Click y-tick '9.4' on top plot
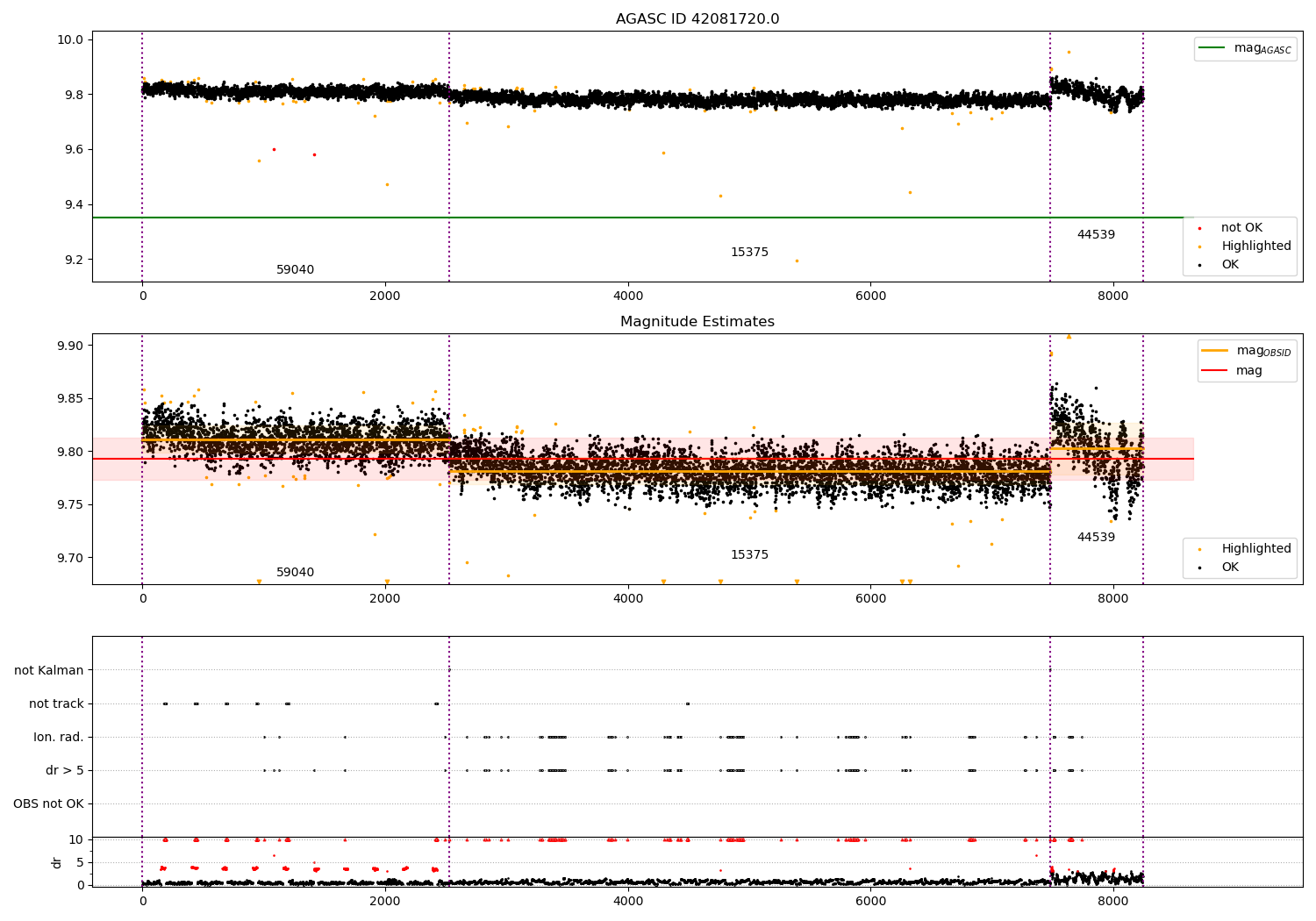The image size is (1316, 921). [x=74, y=205]
